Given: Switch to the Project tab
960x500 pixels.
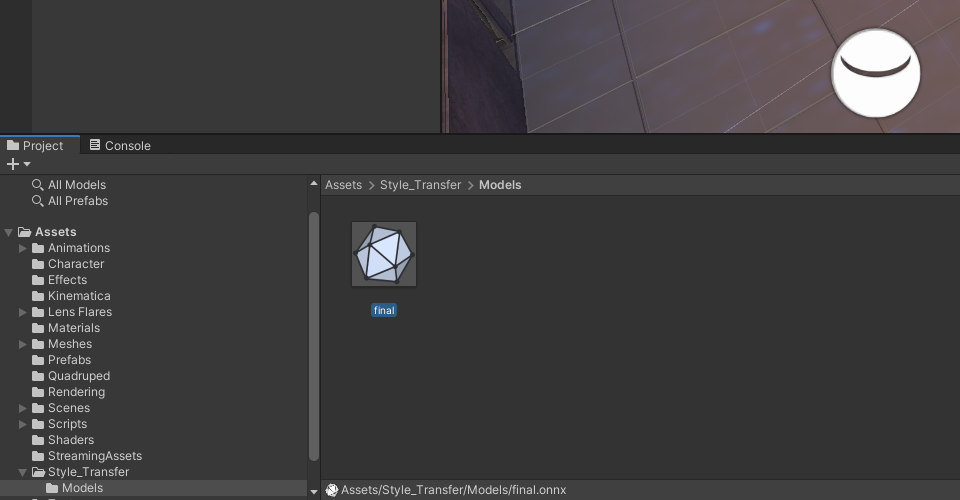Looking at the screenshot, I should (40, 146).
